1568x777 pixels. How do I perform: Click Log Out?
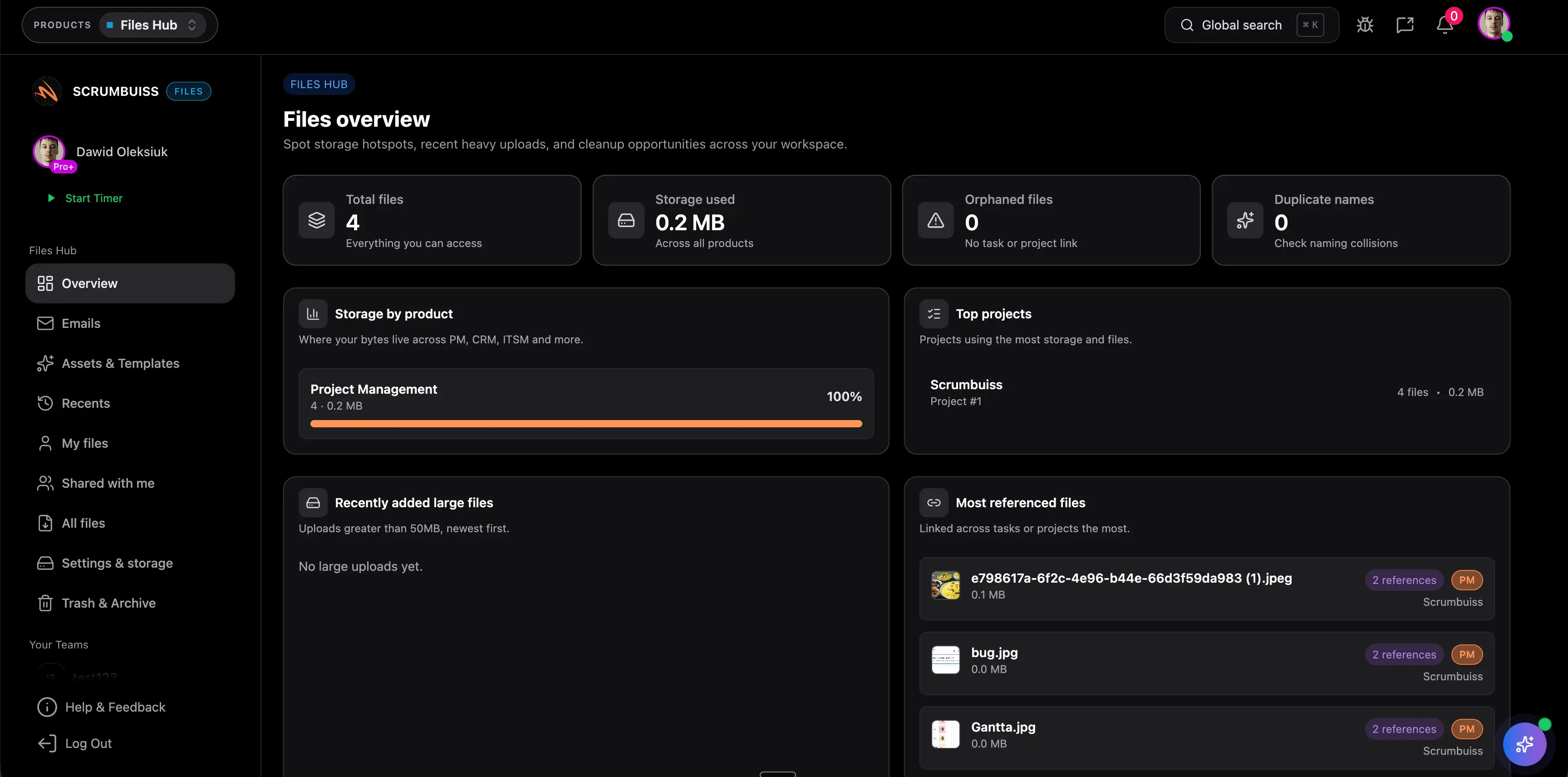coord(86,743)
